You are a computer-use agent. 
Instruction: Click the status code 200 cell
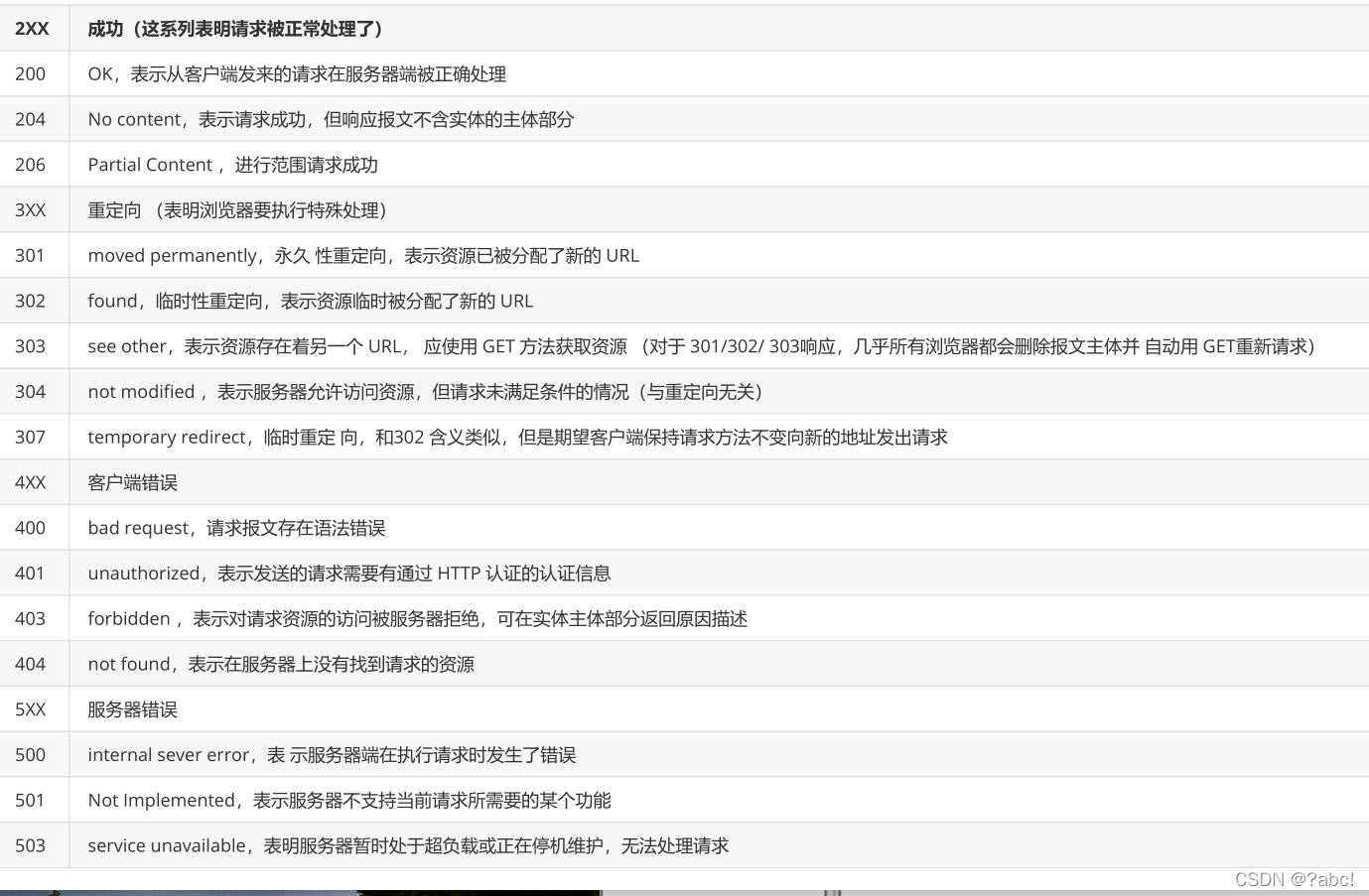tap(34, 73)
